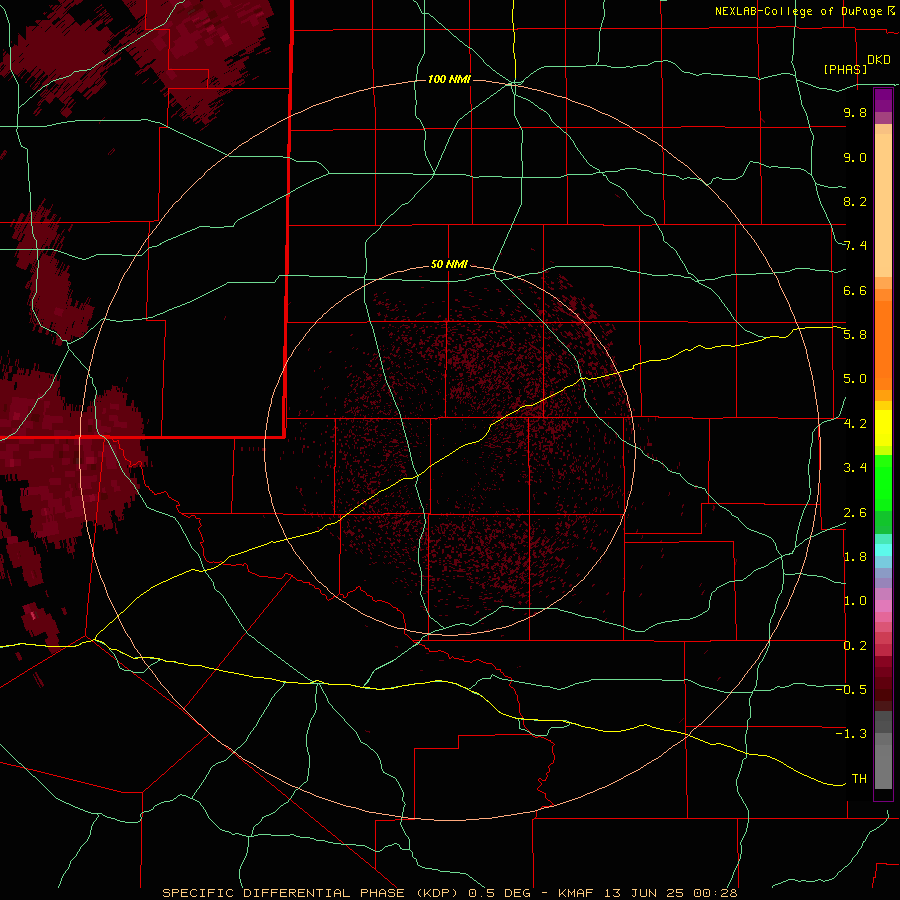Click the 1.0 scale value

pyautogui.click(x=855, y=601)
